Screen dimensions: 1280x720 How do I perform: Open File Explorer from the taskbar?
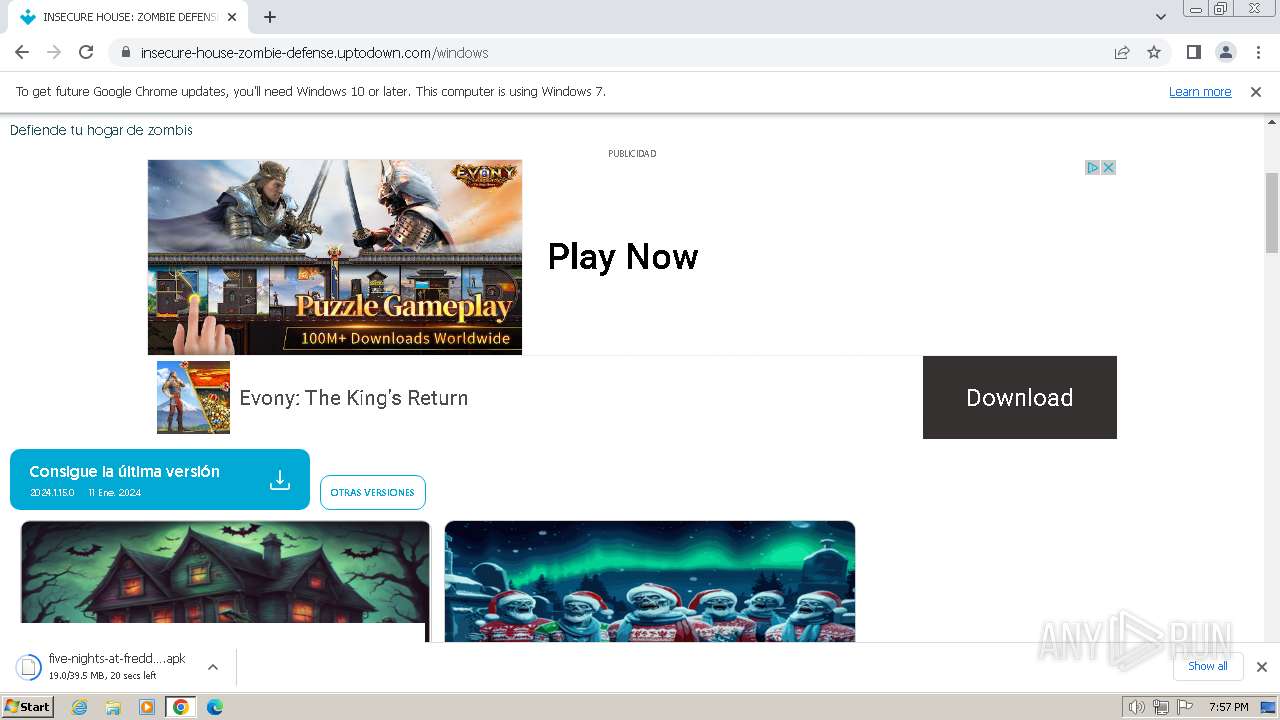point(113,707)
